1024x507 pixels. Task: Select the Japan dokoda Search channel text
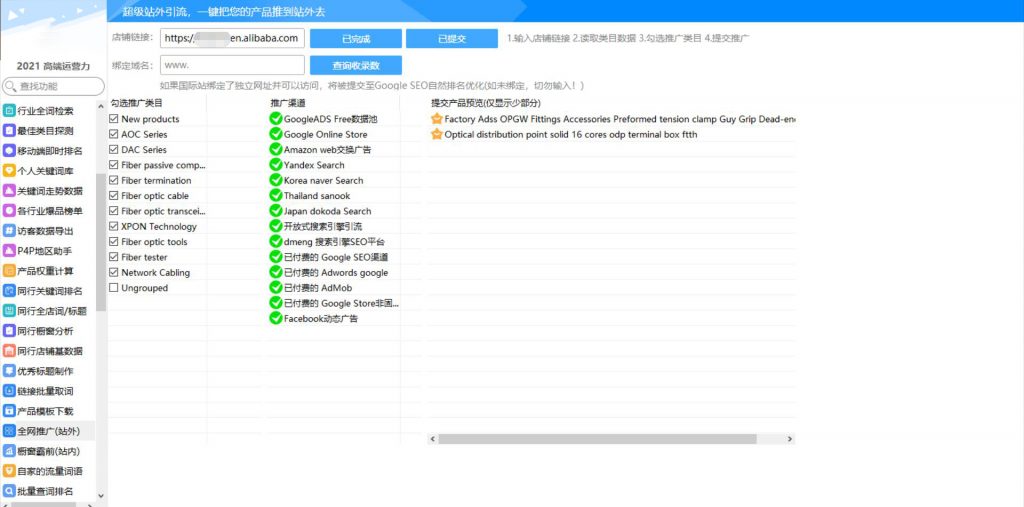tap(327, 211)
